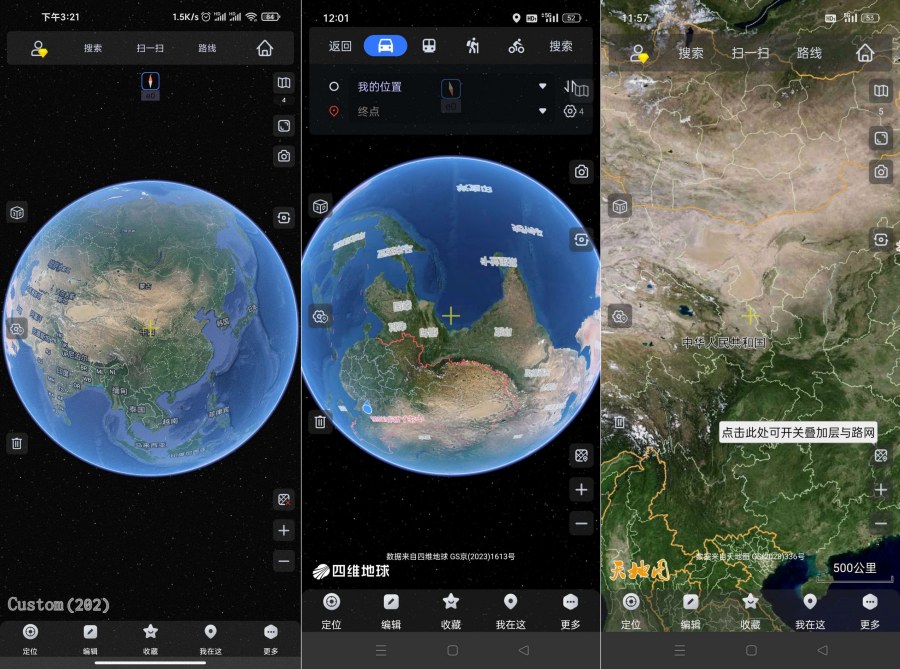Tap 返回 on the route-planning screen
900x669 pixels.
[341, 46]
